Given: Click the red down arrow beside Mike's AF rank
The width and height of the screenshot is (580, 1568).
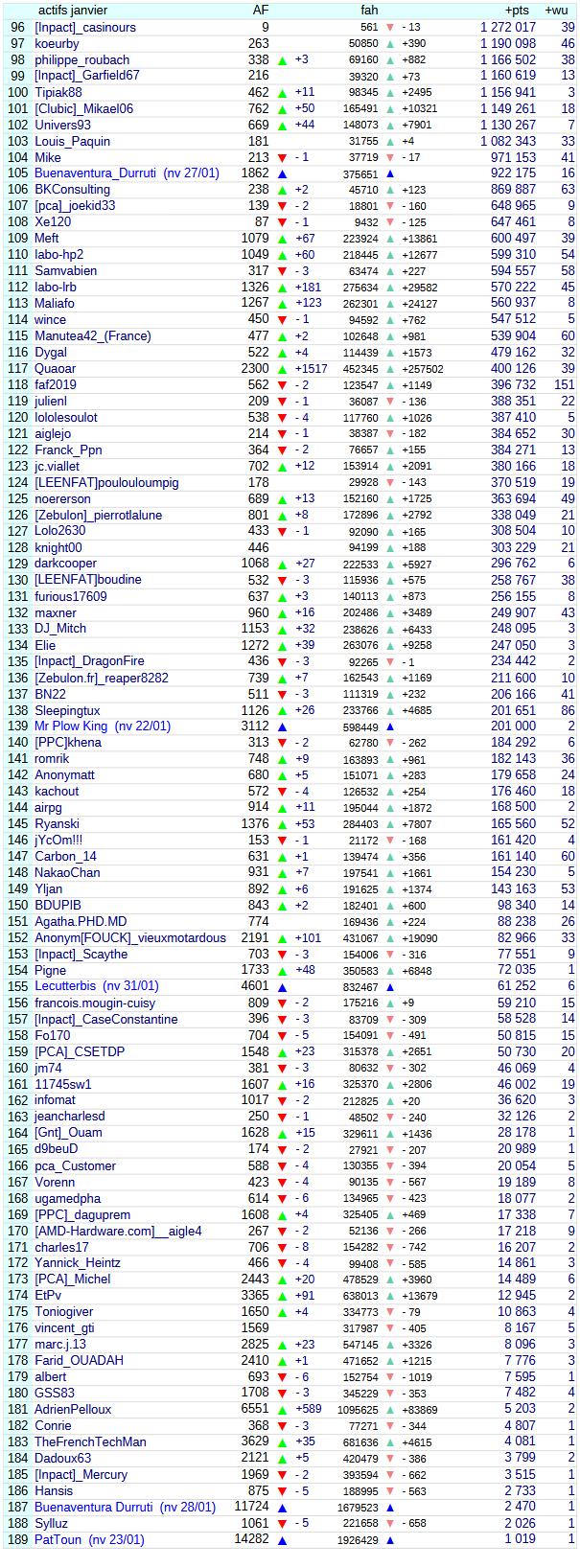Looking at the screenshot, I should [282, 158].
